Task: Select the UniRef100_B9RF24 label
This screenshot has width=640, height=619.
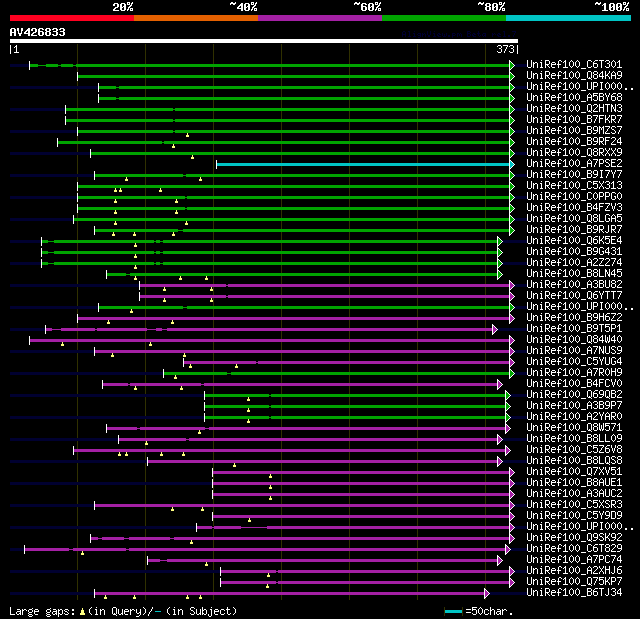Action: coord(574,142)
